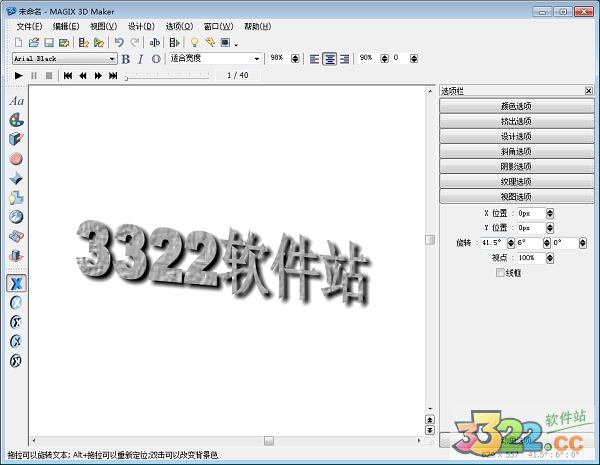Open the 适合宽度 zoom dropdown
600x465 pixels.
257,59
